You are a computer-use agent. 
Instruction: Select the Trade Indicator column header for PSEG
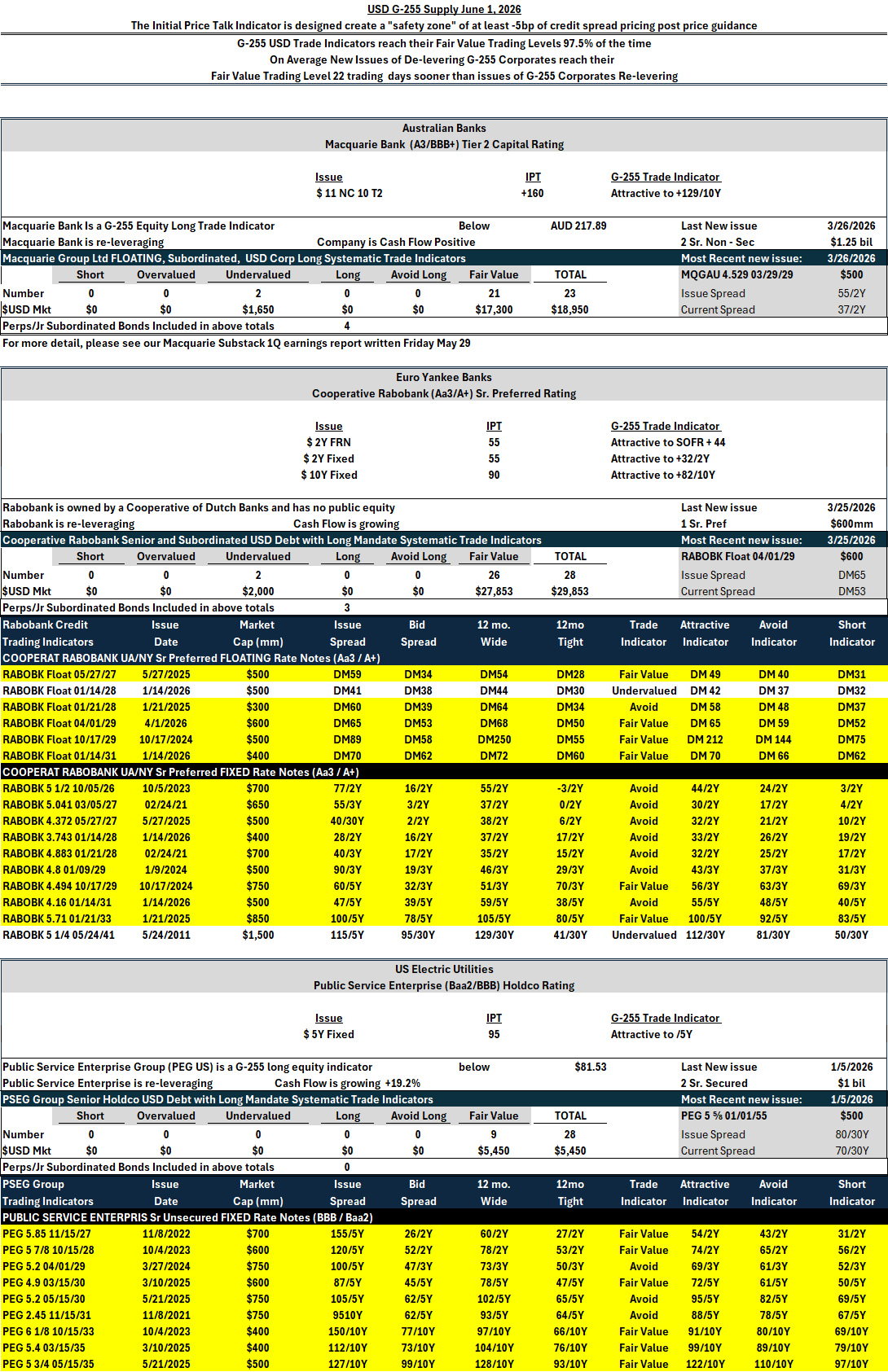click(644, 1193)
